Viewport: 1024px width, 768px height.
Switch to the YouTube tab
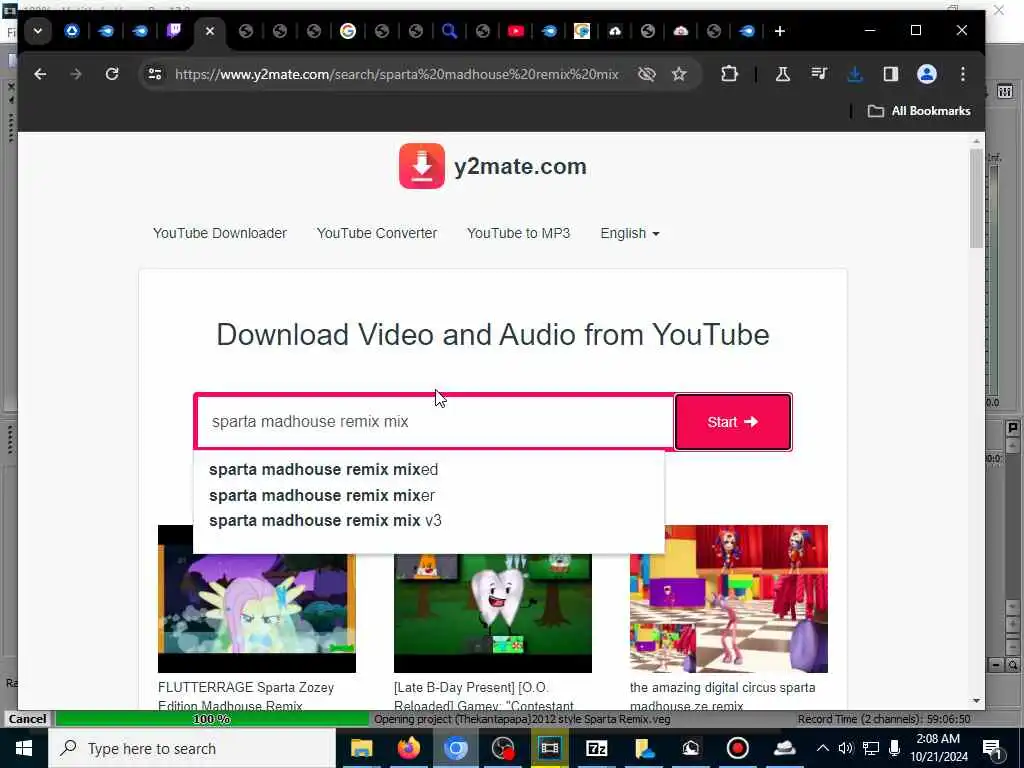point(516,31)
